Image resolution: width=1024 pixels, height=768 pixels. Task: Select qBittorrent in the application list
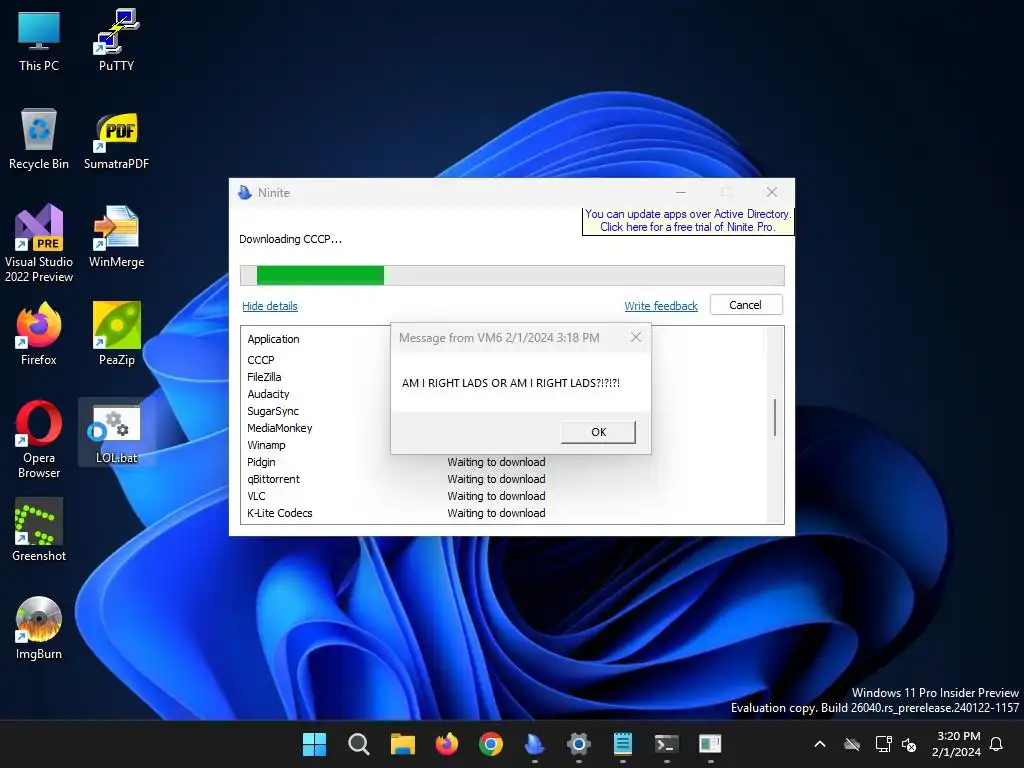point(273,479)
